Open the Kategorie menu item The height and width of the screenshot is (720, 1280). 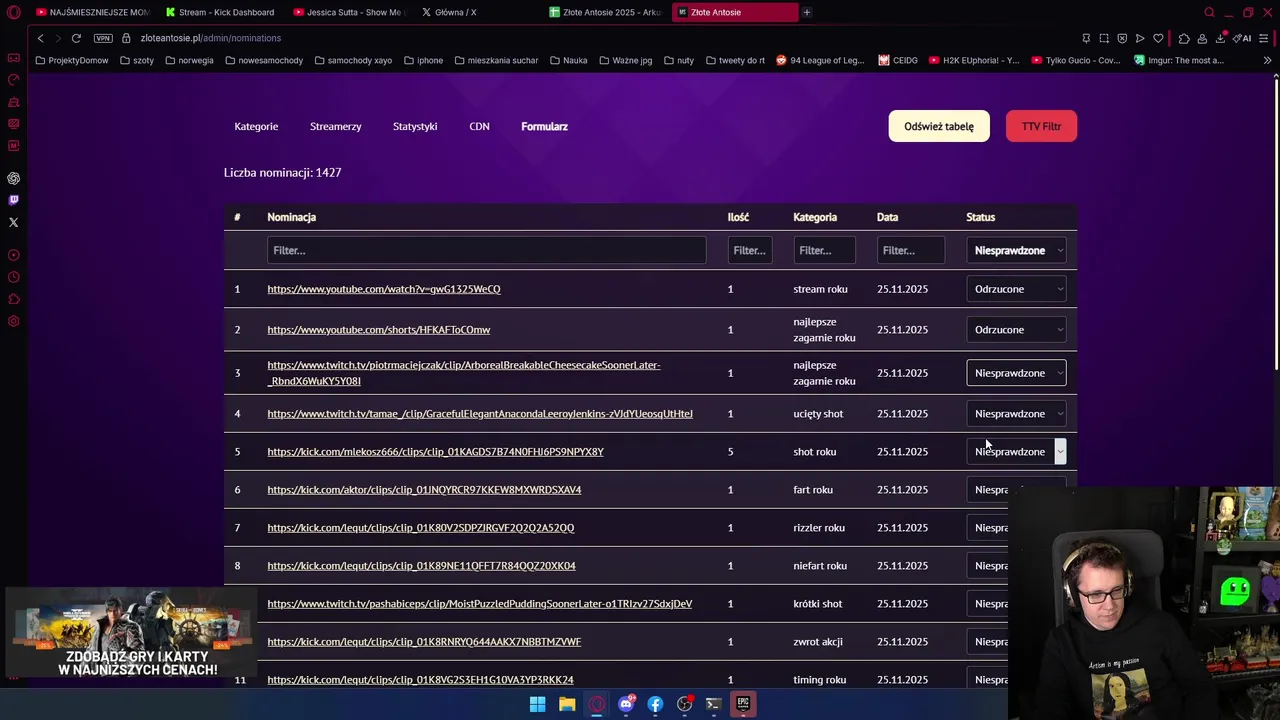click(x=256, y=127)
